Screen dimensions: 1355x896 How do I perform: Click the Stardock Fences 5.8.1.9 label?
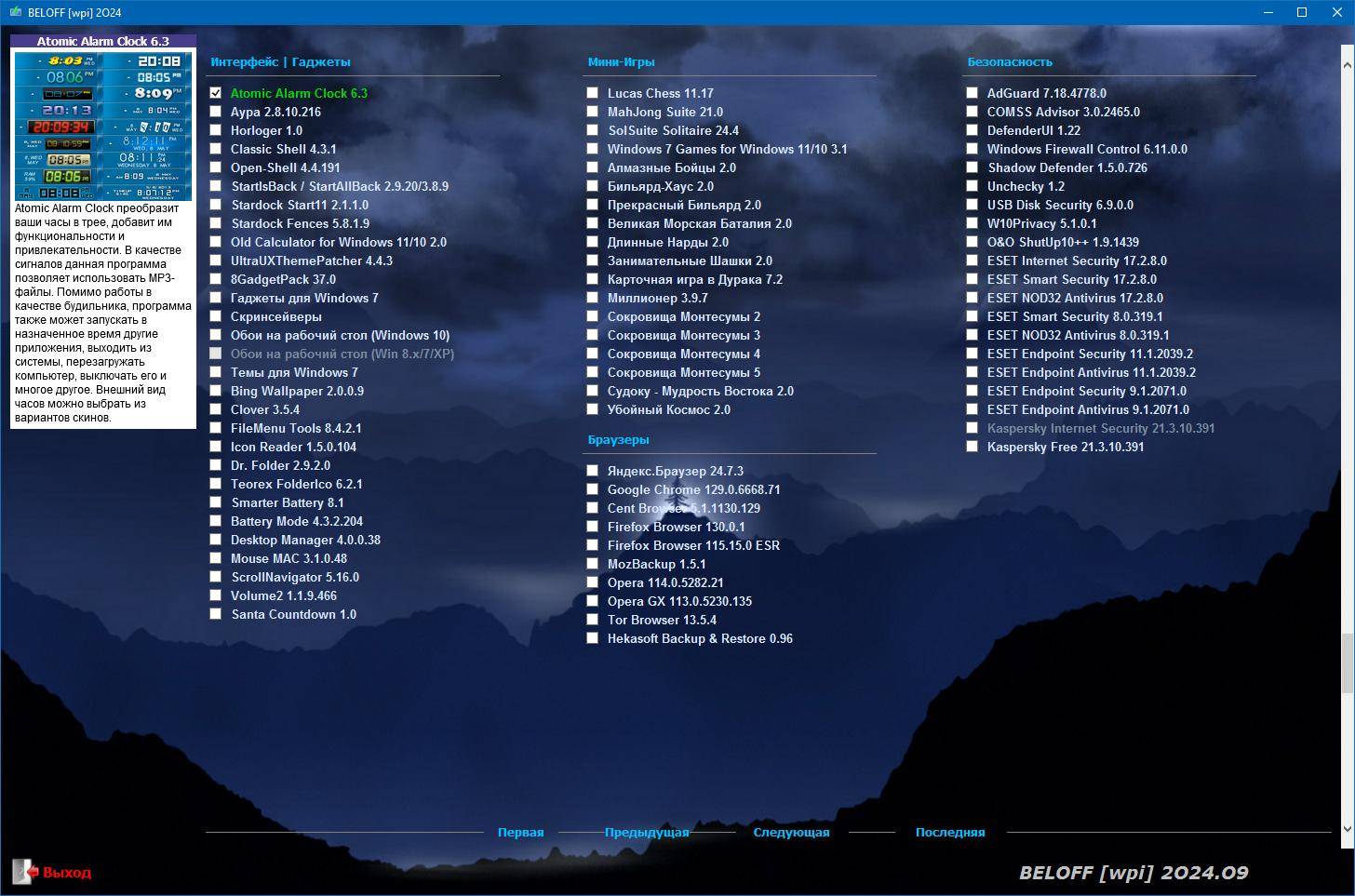[300, 223]
